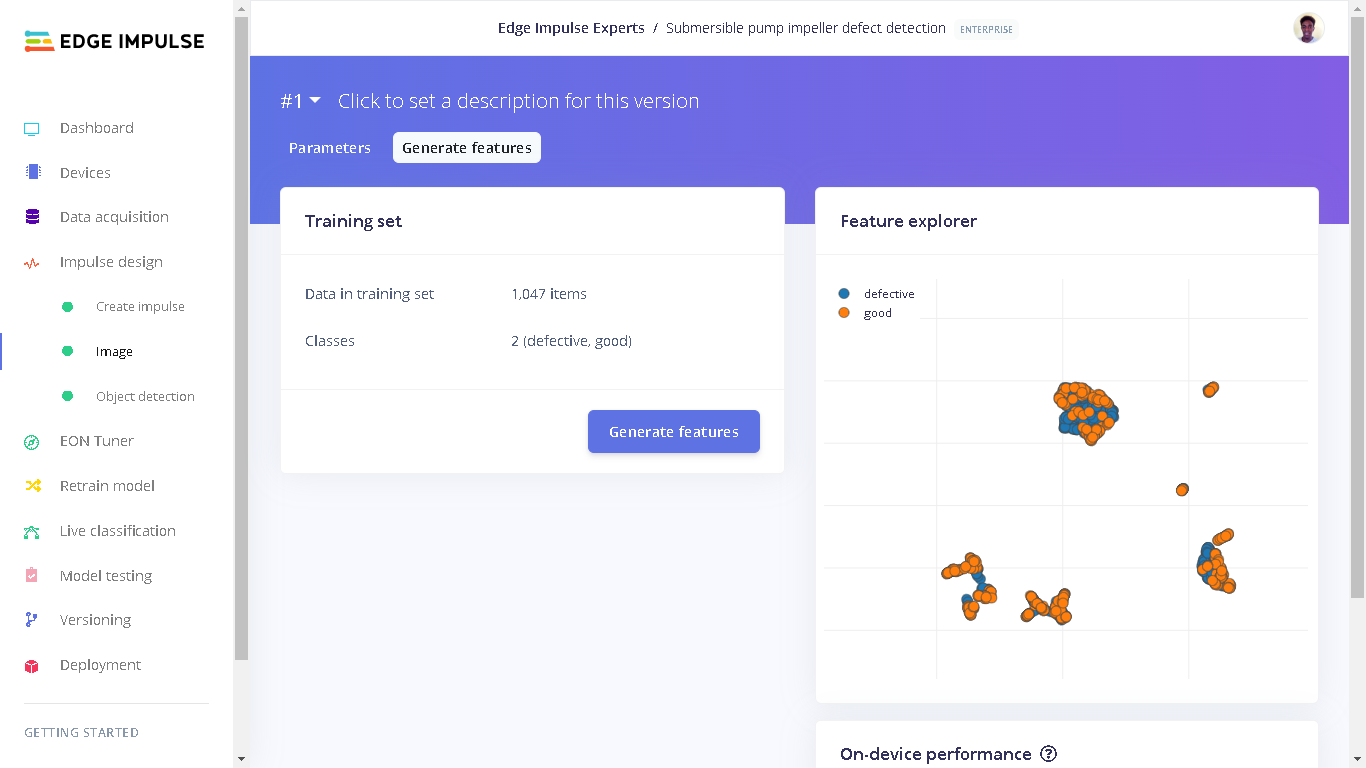Open Model testing via its clipboard icon
This screenshot has height=768, width=1366.
pyautogui.click(x=31, y=576)
